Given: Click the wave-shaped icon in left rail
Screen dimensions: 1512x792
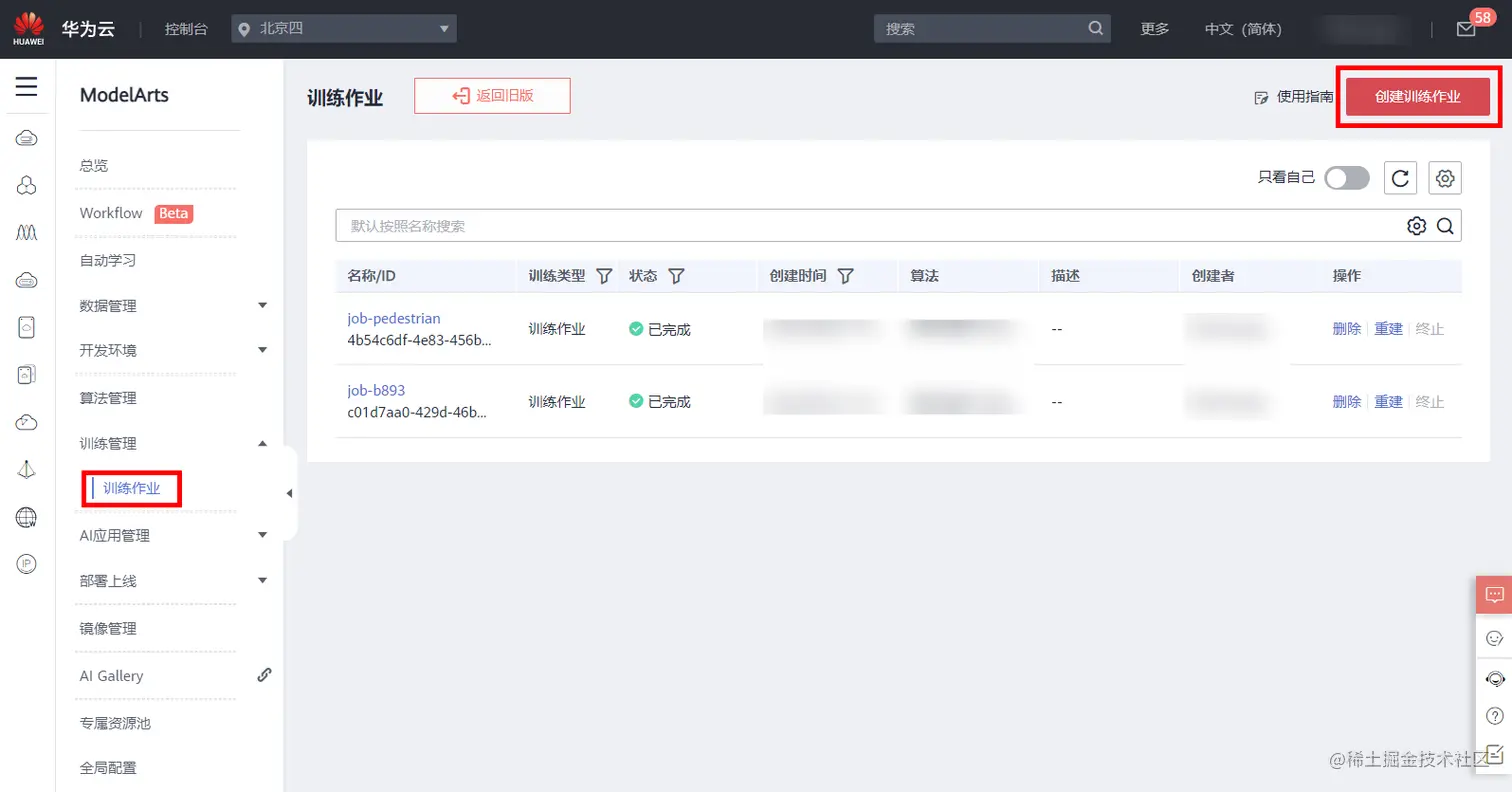Looking at the screenshot, I should coord(27,232).
